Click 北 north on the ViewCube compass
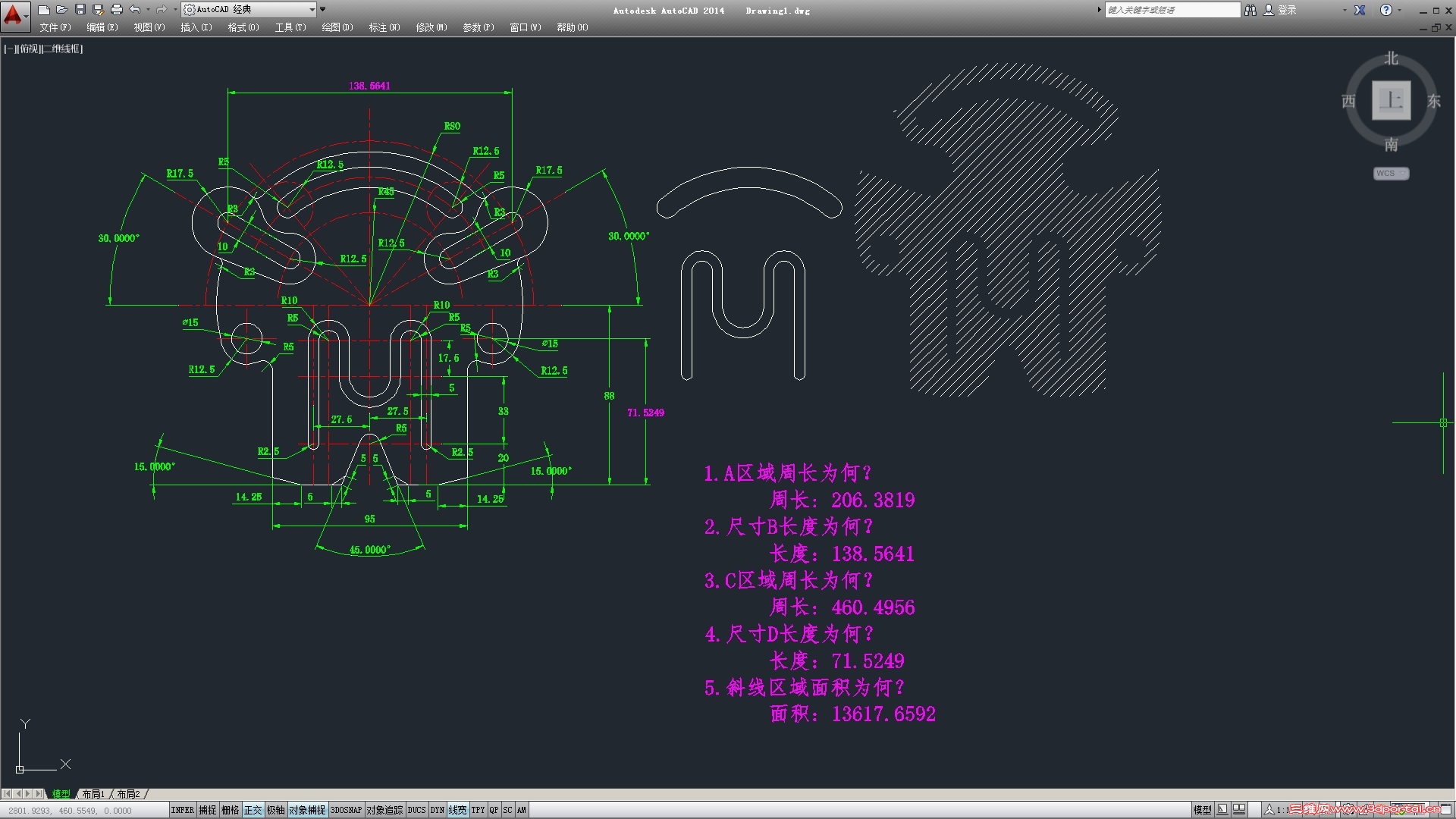Viewport: 1456px width, 819px height. pyautogui.click(x=1391, y=58)
